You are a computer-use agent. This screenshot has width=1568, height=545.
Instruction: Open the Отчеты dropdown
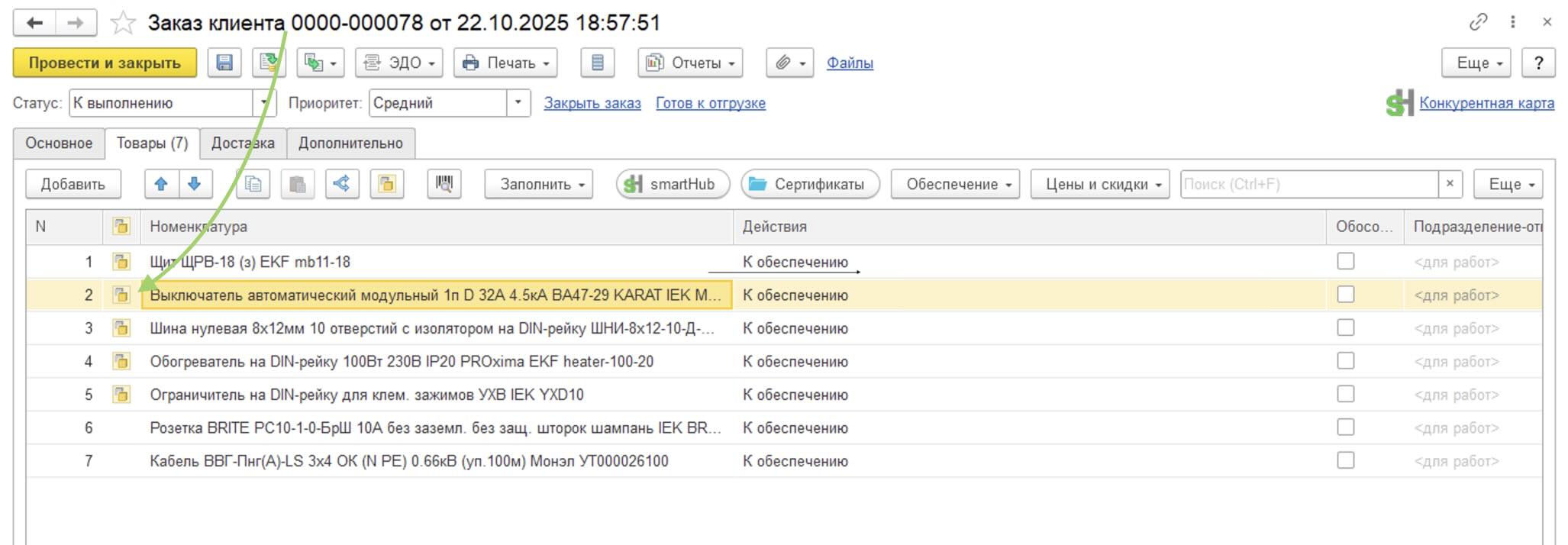click(690, 63)
